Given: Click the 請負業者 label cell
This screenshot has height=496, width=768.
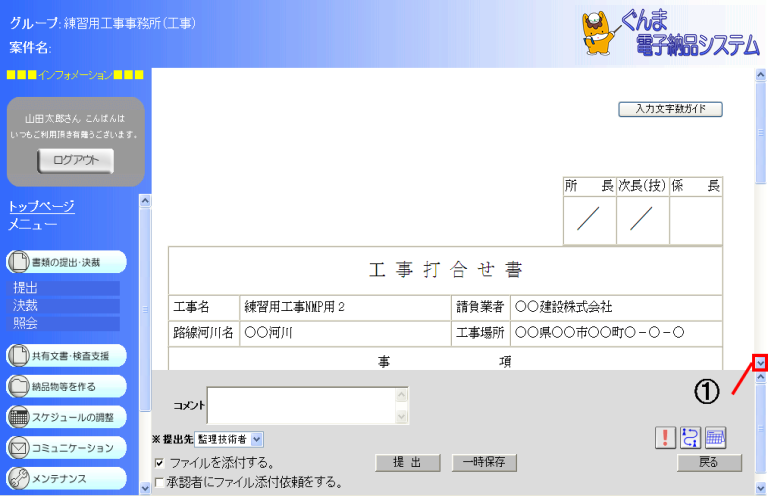Looking at the screenshot, I should (x=480, y=307).
